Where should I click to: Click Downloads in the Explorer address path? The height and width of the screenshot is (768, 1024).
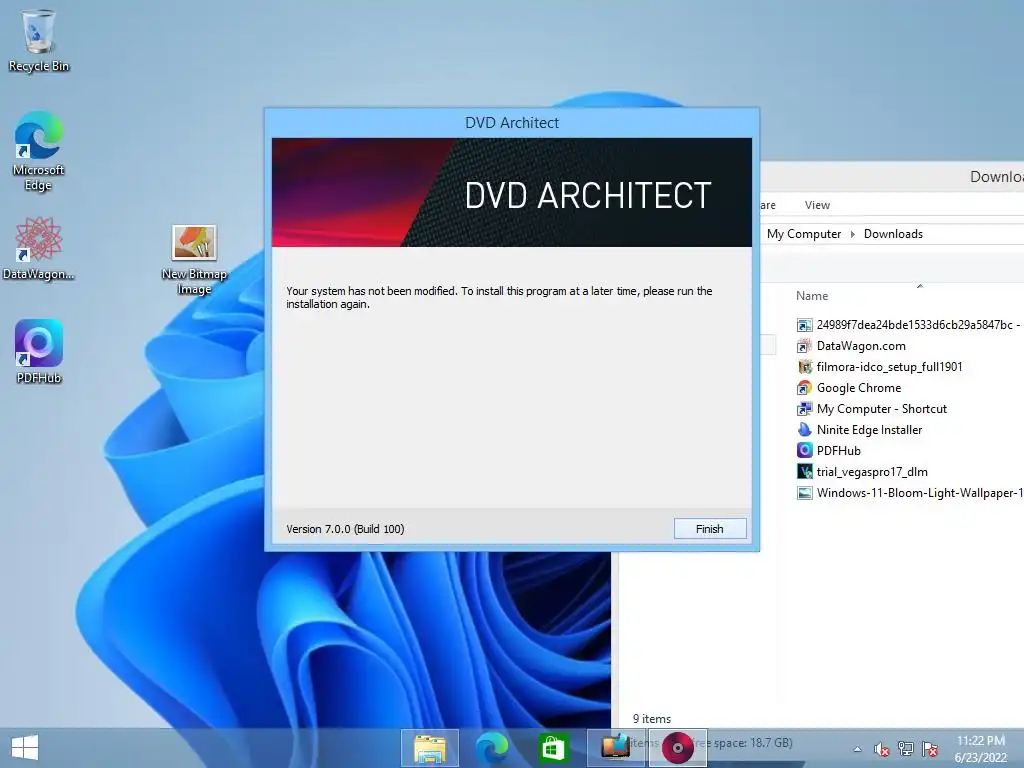[893, 234]
